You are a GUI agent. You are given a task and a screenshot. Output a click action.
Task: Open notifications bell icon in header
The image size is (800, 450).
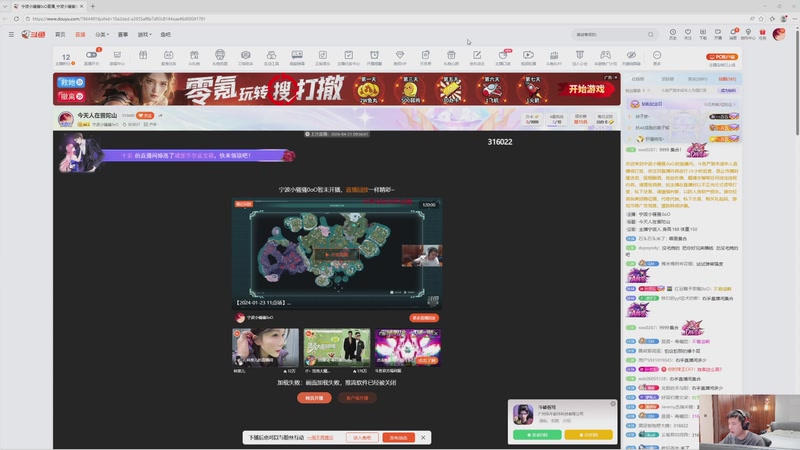[x=733, y=32]
